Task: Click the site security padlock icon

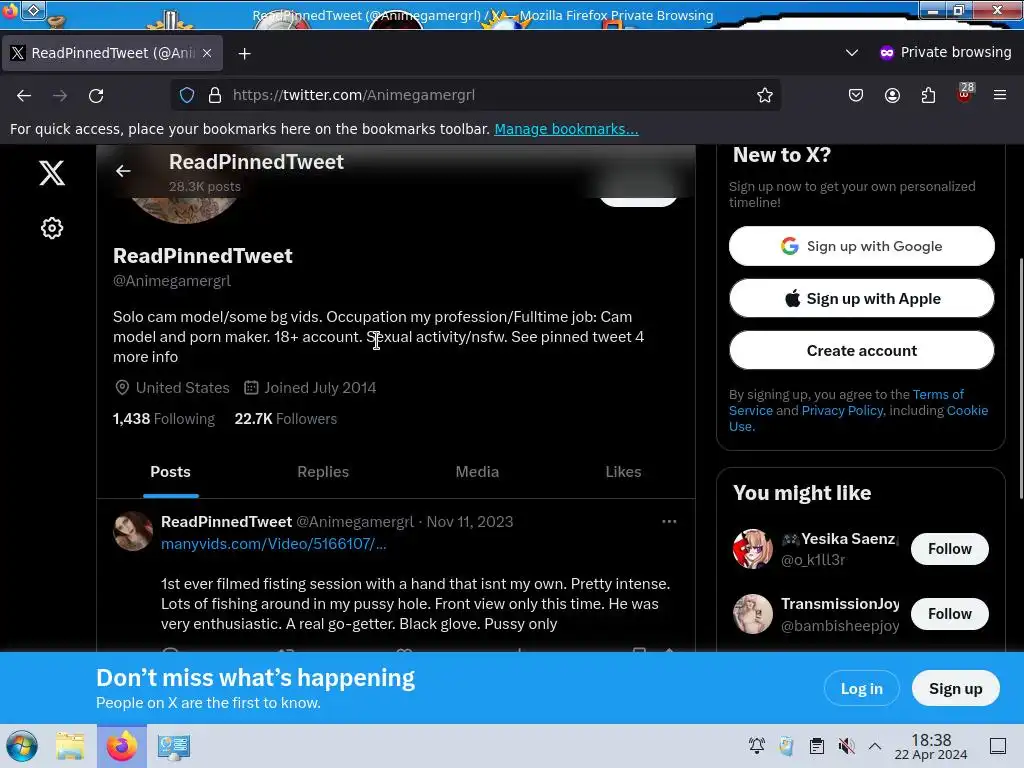Action: [x=215, y=95]
